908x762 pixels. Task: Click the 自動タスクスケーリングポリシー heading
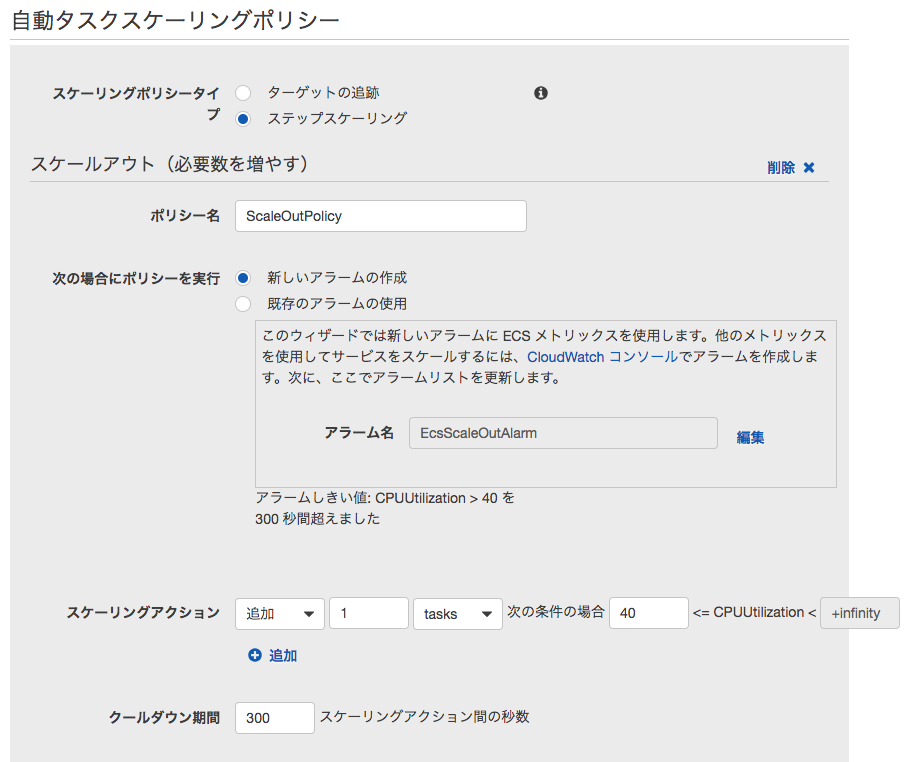point(175,20)
